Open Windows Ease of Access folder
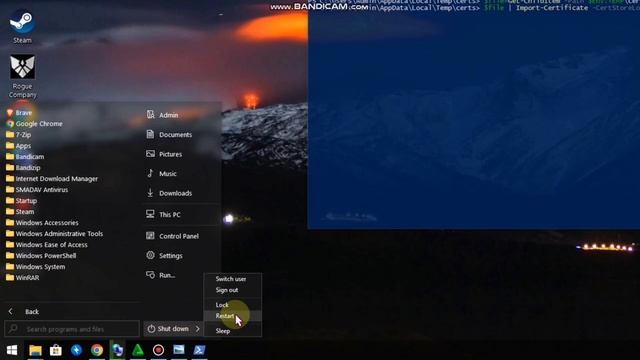The width and height of the screenshot is (640, 360). click(x=47, y=245)
